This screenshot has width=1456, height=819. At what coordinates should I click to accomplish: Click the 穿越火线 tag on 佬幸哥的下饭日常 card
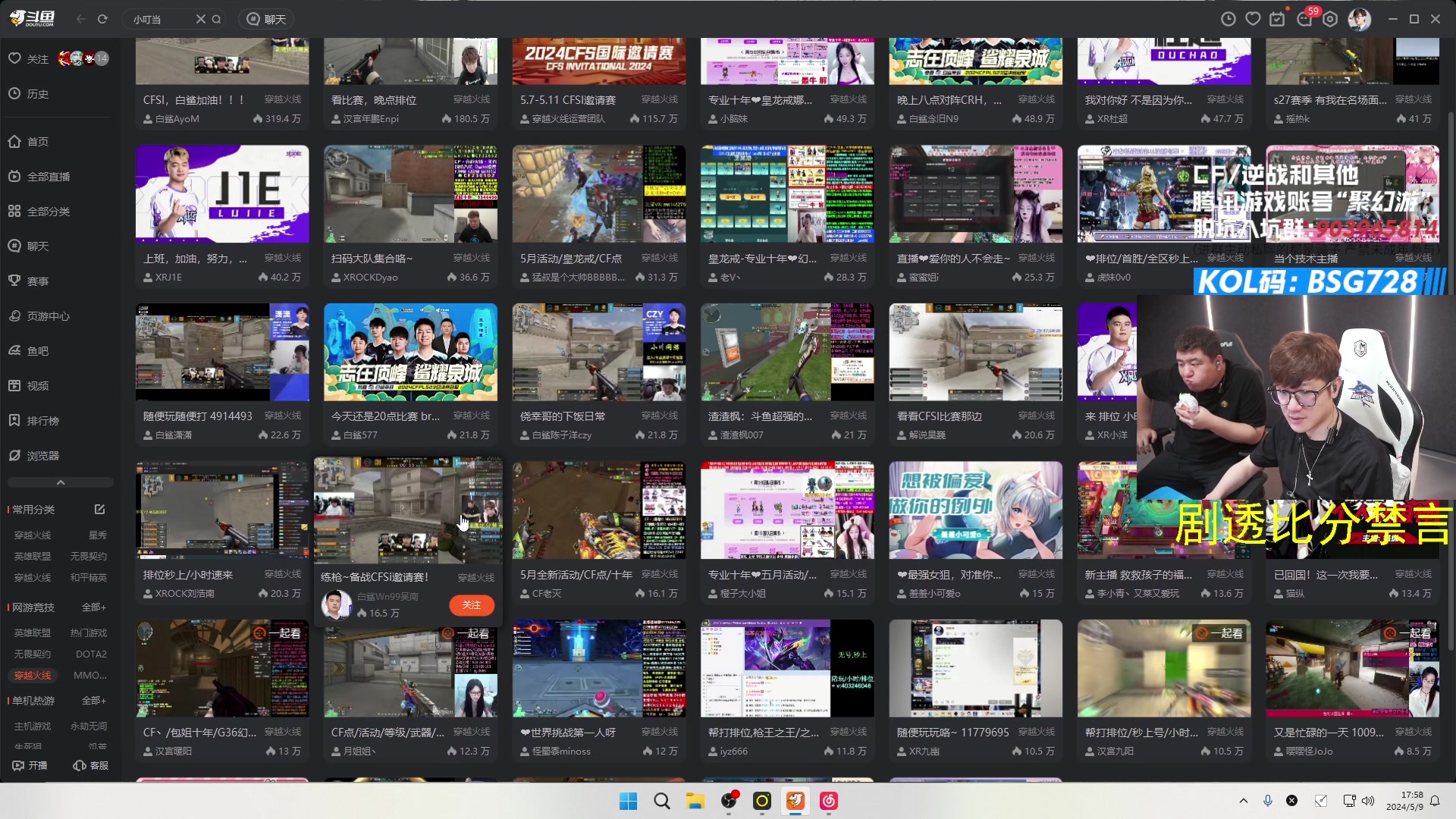(660, 416)
